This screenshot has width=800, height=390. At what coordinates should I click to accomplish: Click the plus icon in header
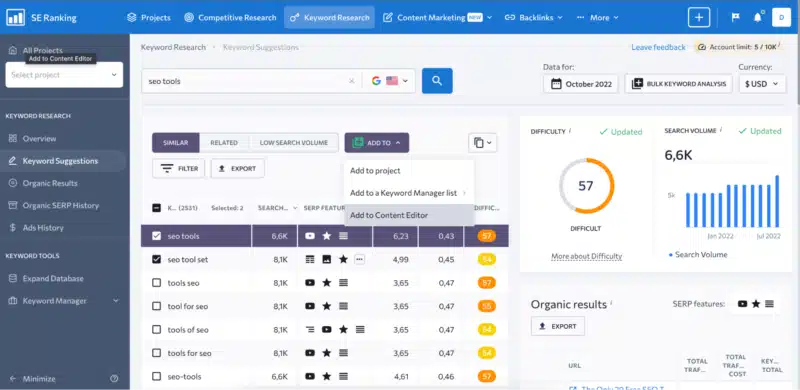coord(698,17)
